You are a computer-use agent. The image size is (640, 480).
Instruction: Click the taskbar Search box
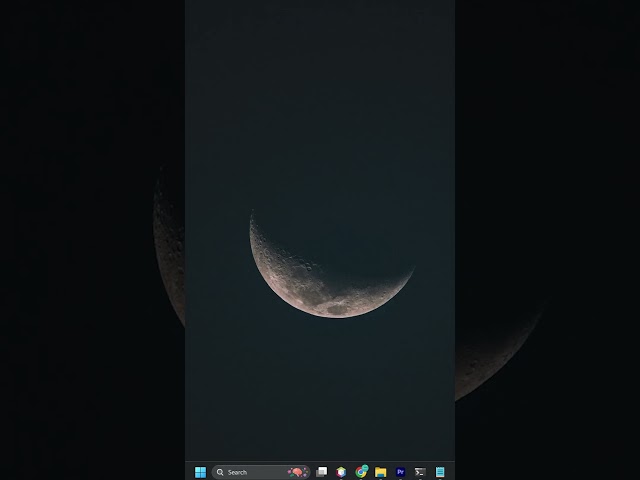(x=260, y=472)
